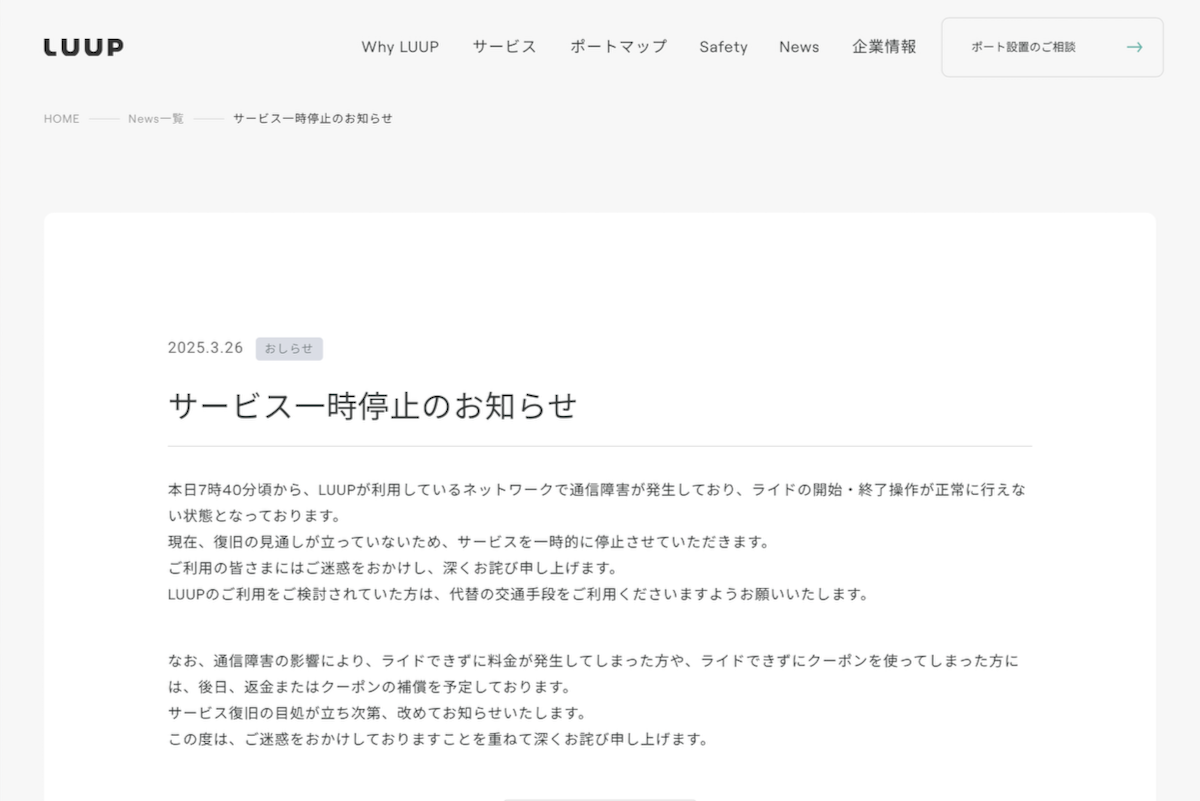
Task: Open the Safety section
Action: coord(723,46)
